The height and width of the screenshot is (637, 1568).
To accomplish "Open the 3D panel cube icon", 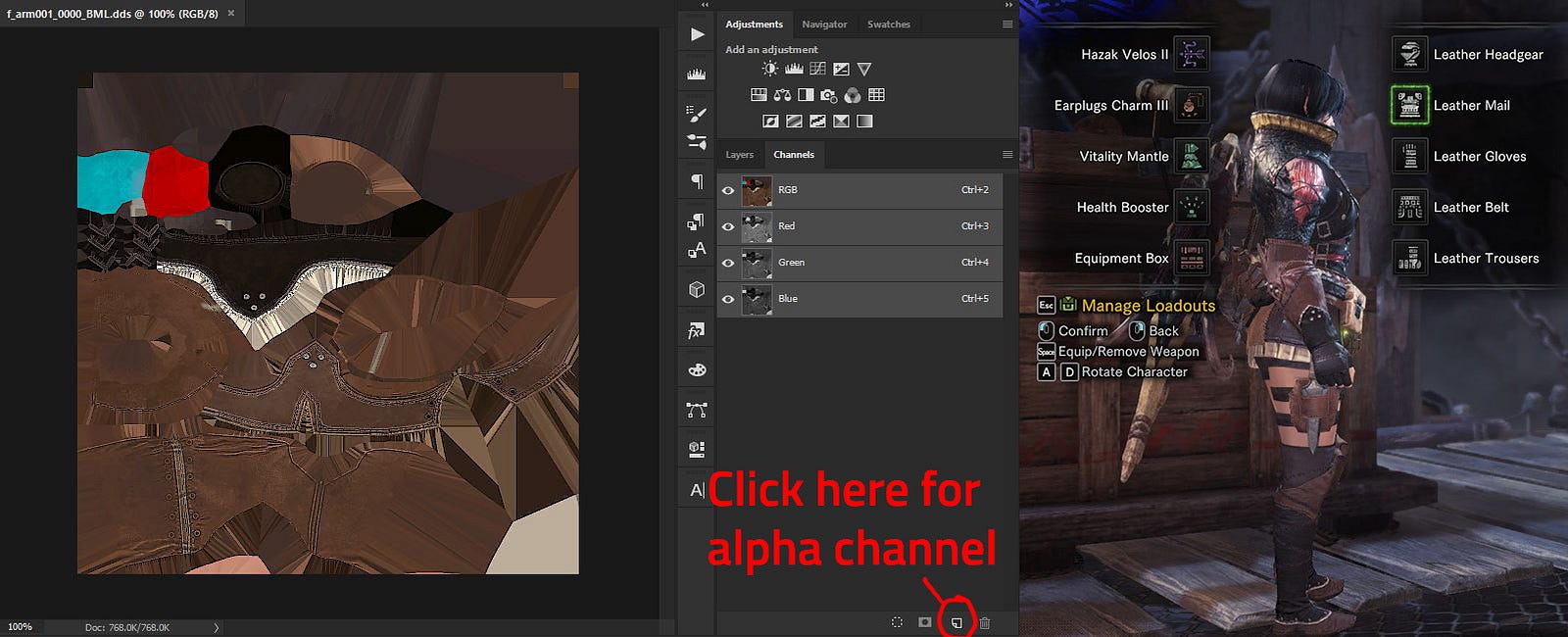I will (x=697, y=290).
